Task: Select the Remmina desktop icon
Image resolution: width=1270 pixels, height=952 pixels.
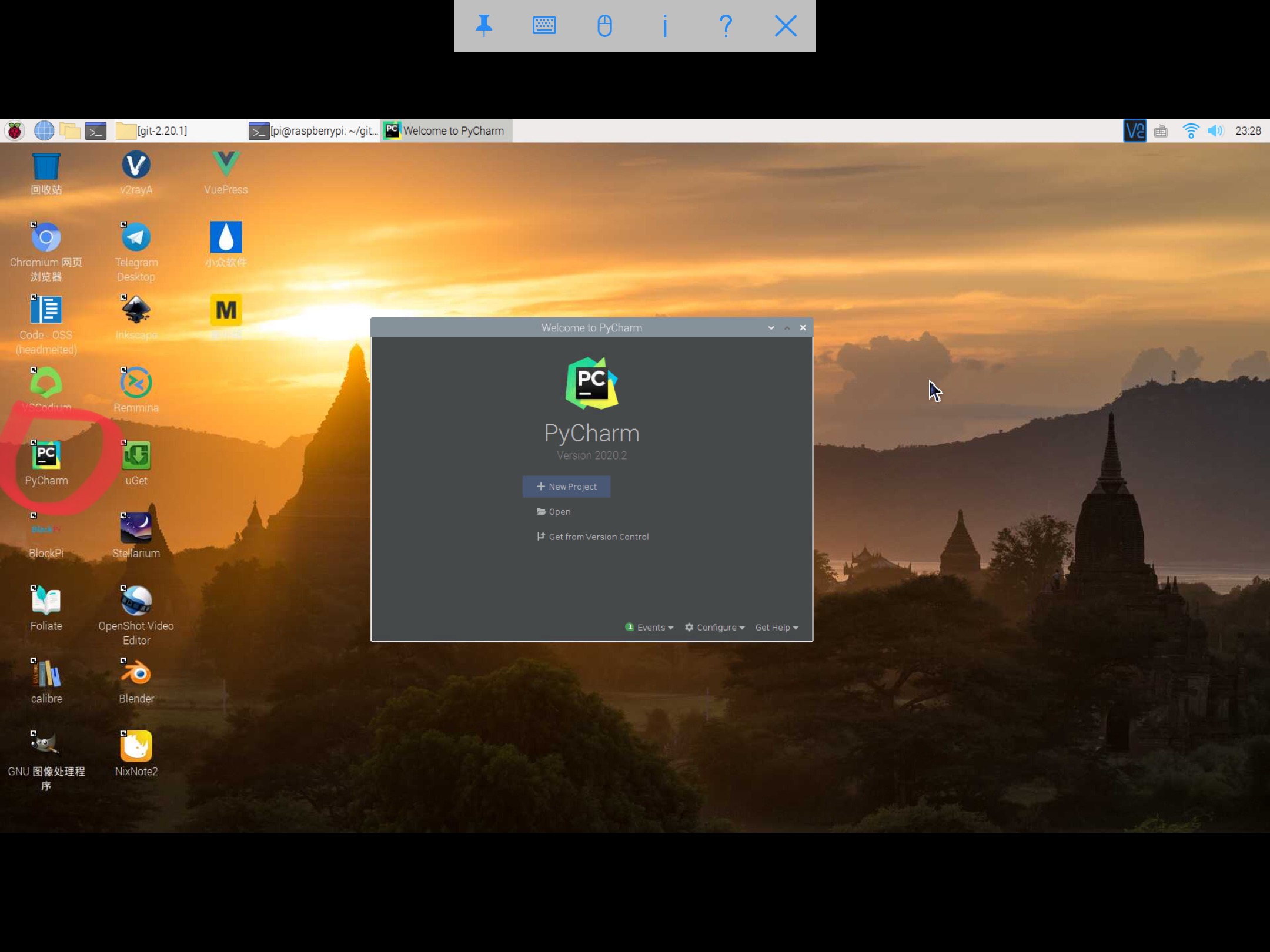Action: 136,390
